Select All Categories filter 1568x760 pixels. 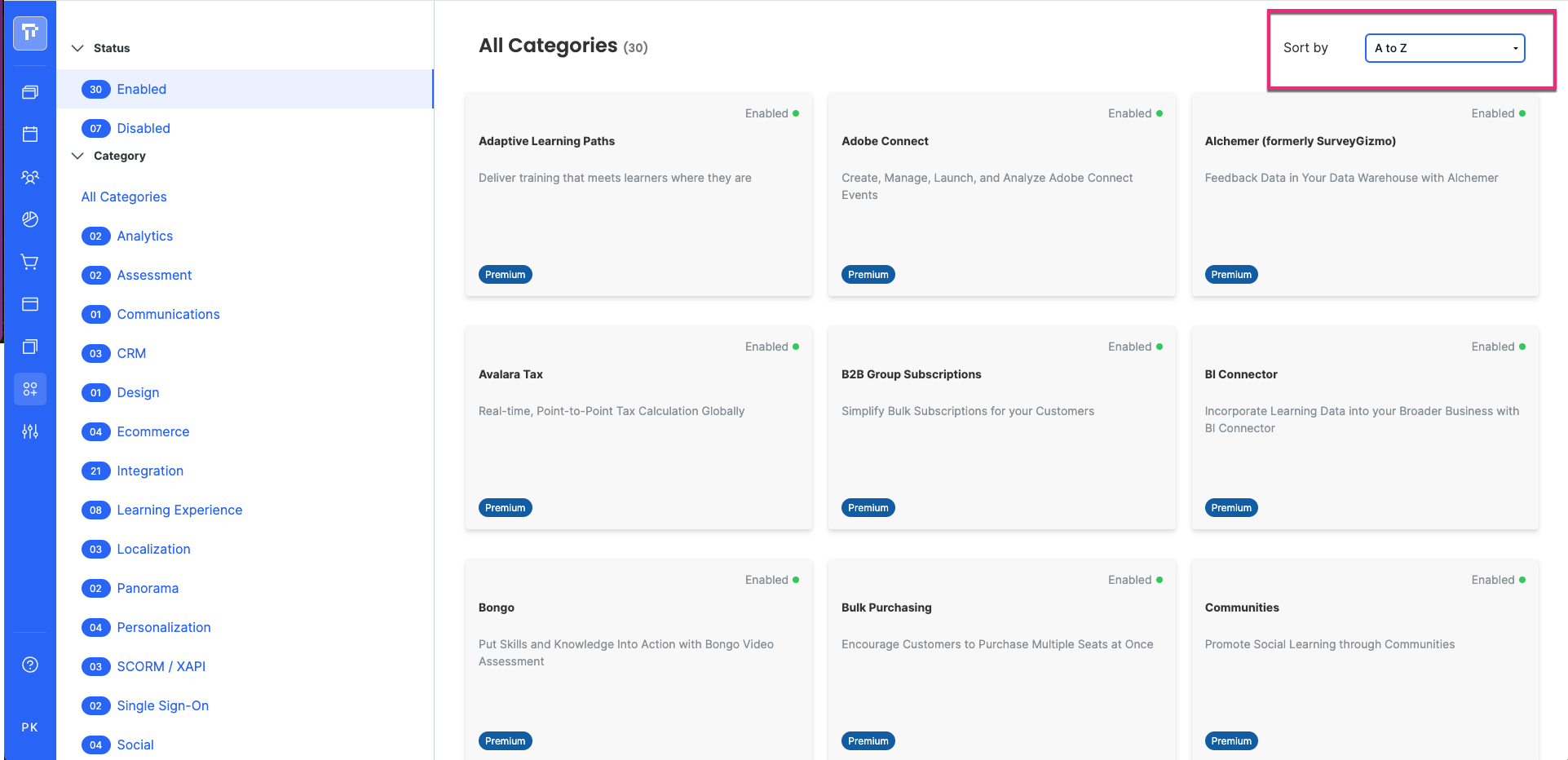[x=124, y=197]
